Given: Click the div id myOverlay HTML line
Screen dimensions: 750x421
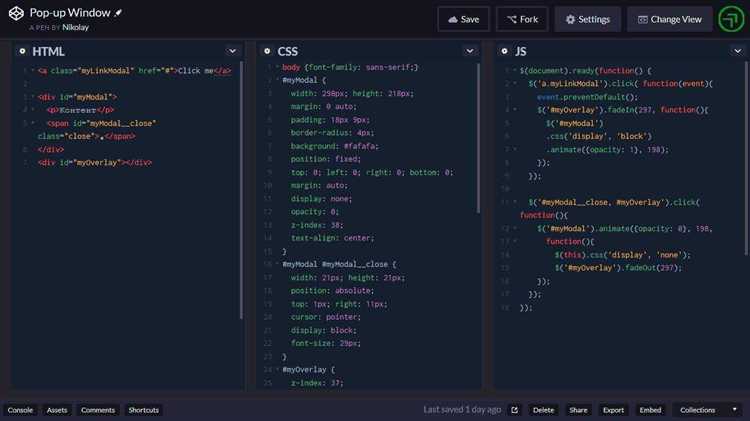Looking at the screenshot, I should [95, 163].
